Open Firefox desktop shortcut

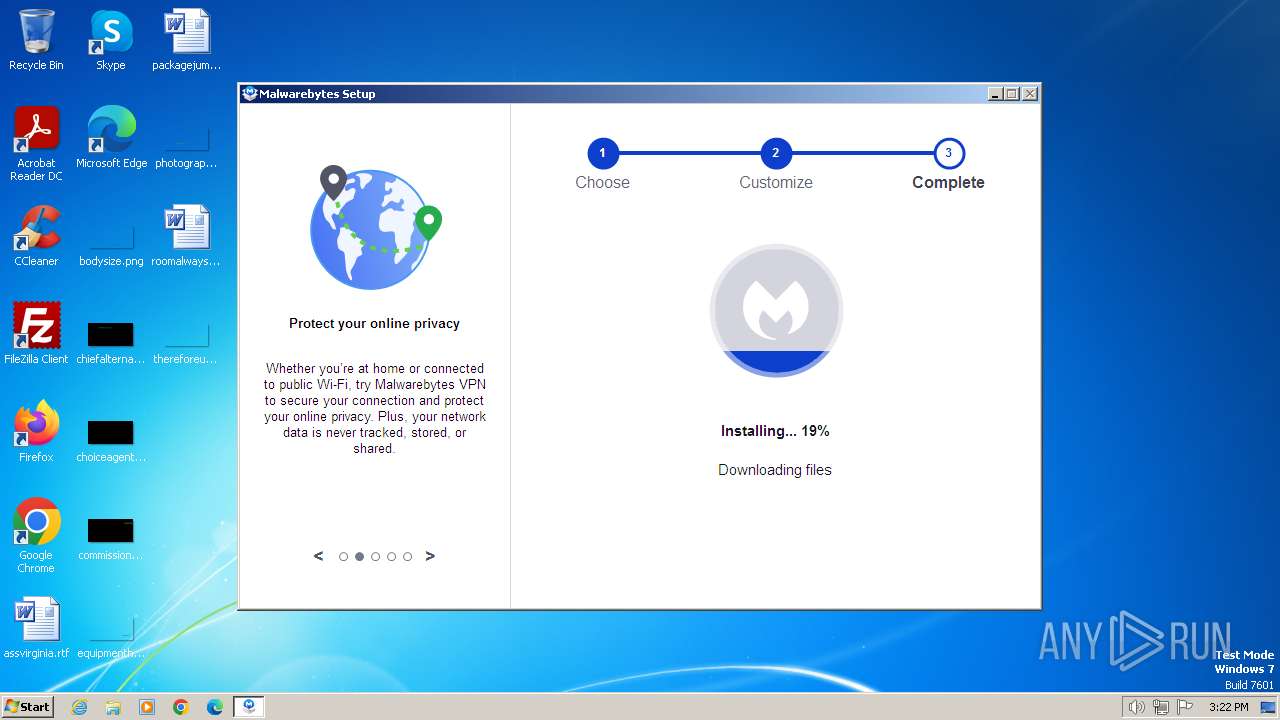point(36,432)
